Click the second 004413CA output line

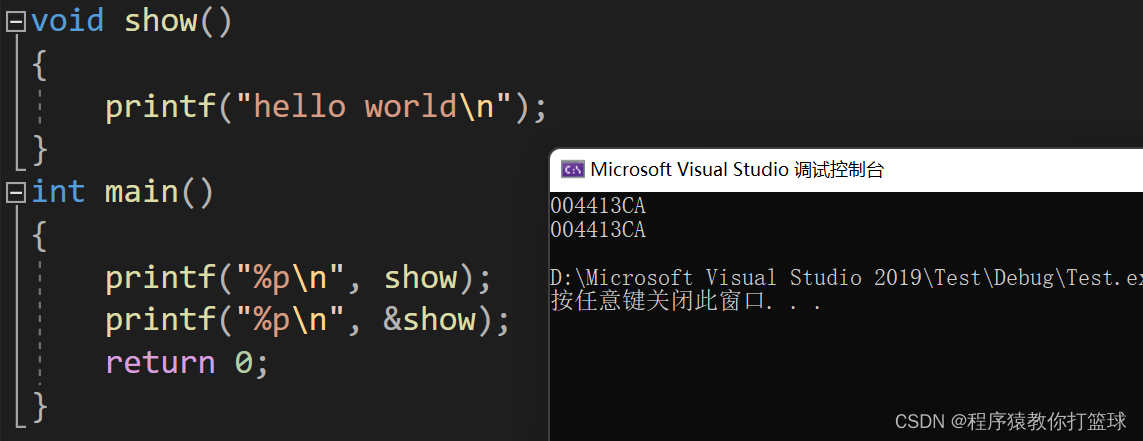click(x=598, y=230)
